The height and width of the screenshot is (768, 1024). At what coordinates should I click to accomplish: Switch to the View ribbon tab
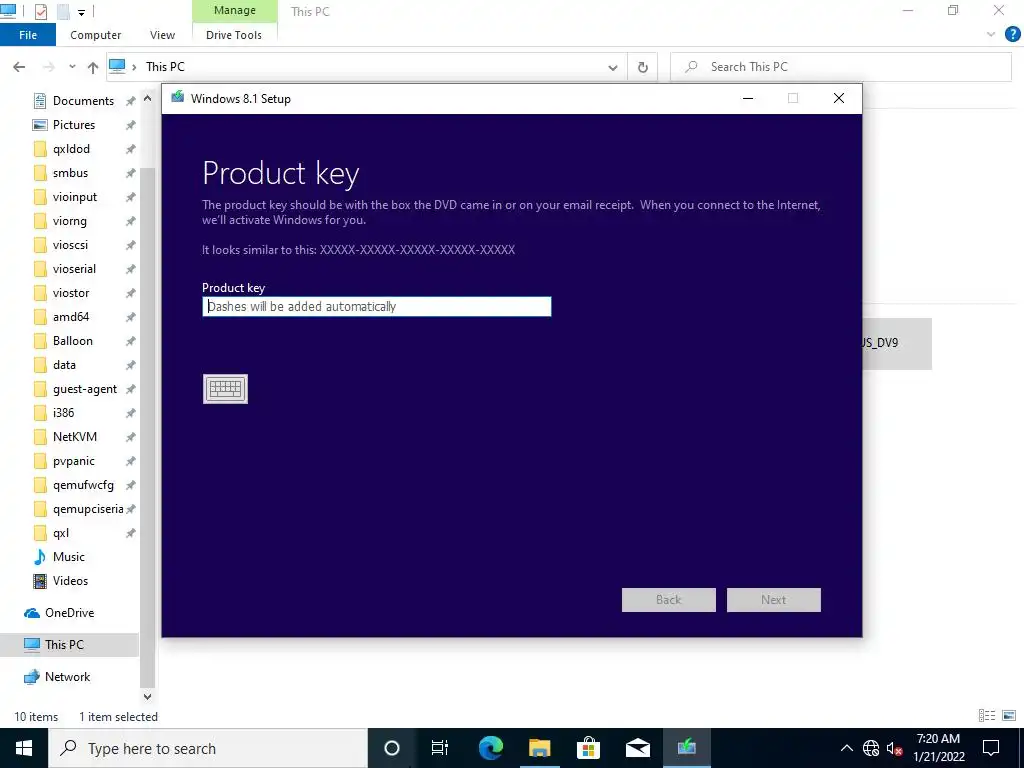coord(162,35)
